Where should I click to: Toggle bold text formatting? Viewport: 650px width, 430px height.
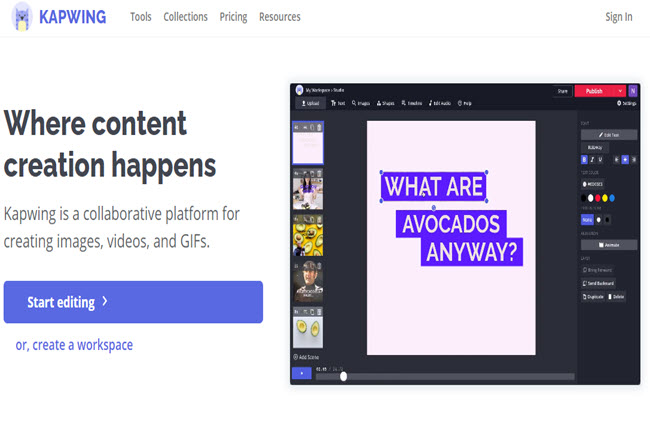(585, 159)
